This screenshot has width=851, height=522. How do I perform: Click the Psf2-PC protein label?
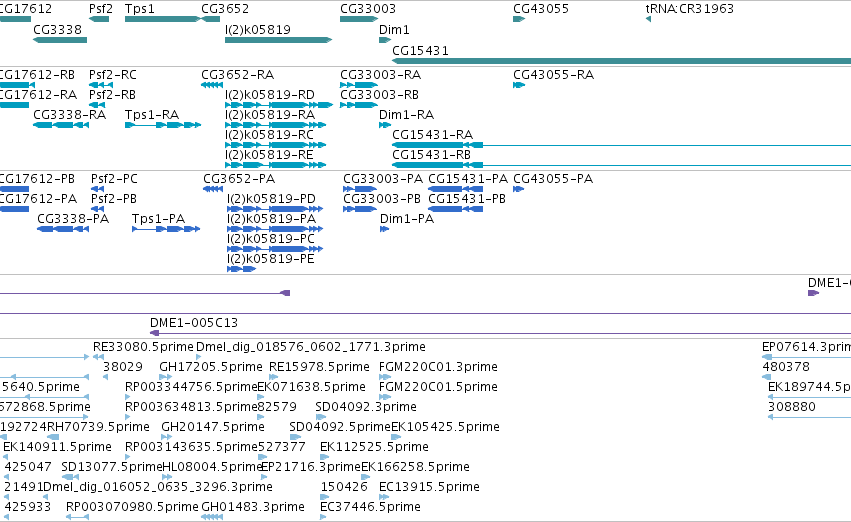pos(114,179)
